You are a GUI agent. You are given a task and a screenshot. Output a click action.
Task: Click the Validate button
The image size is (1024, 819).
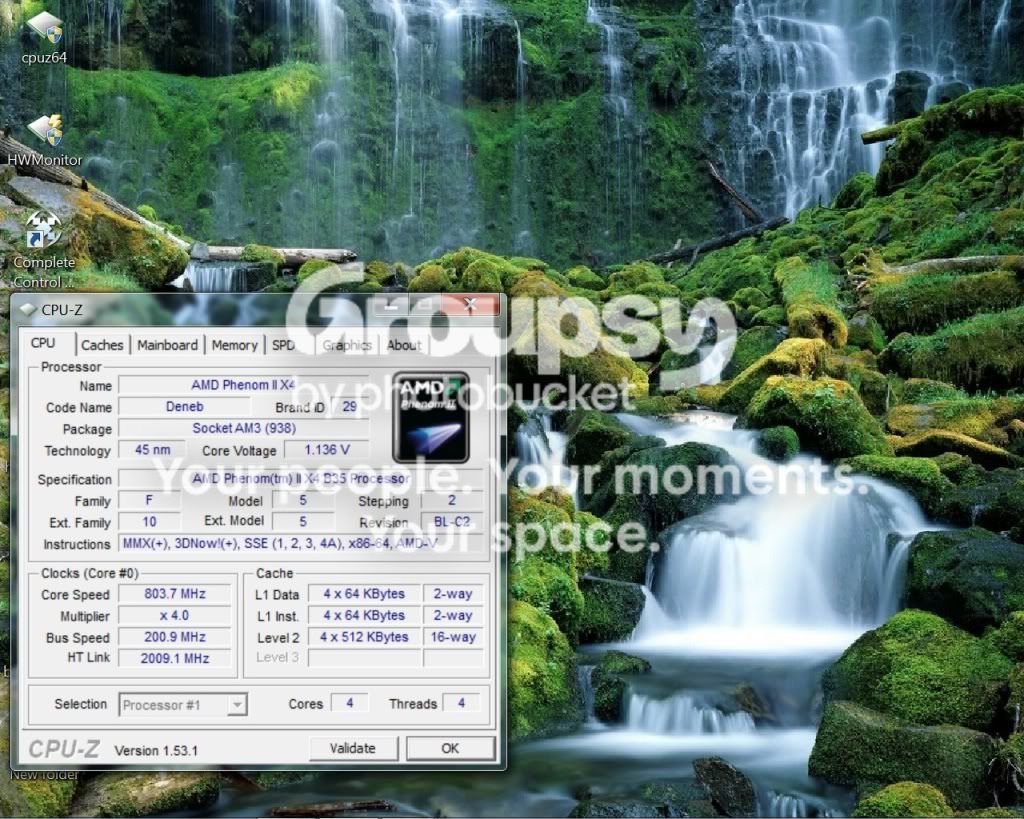tap(353, 748)
